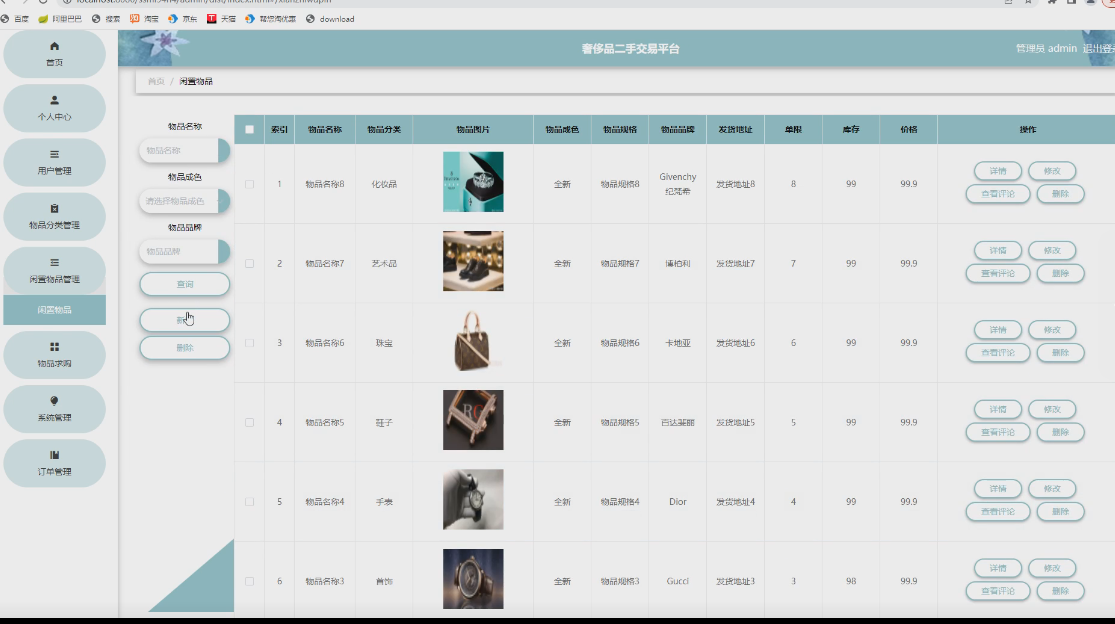Check the row 4 物品名称5 checkbox

(250, 423)
